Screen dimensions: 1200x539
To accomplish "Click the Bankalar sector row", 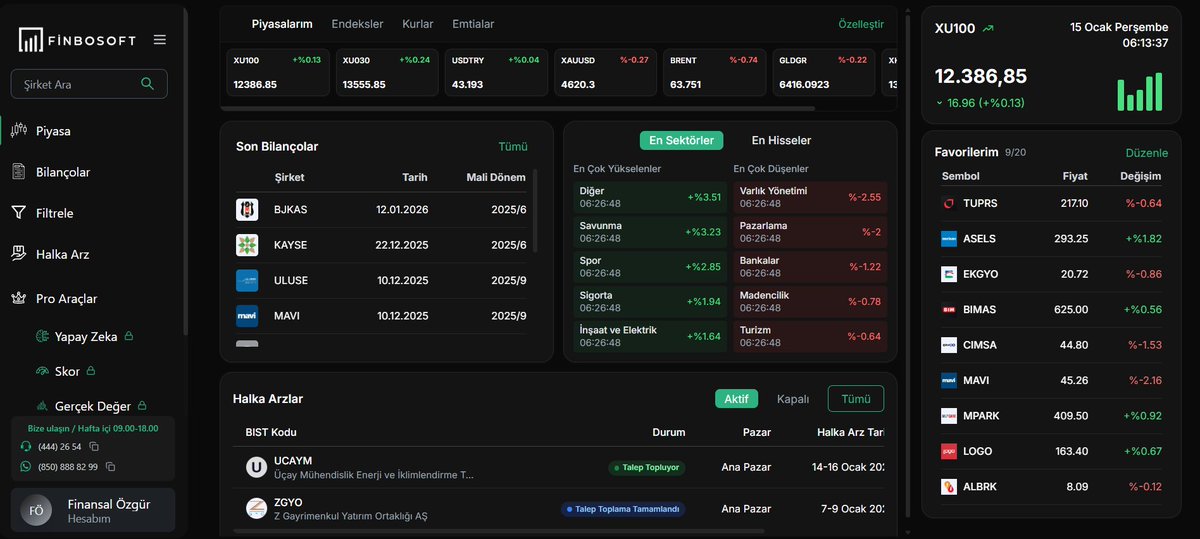I will [x=810, y=267].
